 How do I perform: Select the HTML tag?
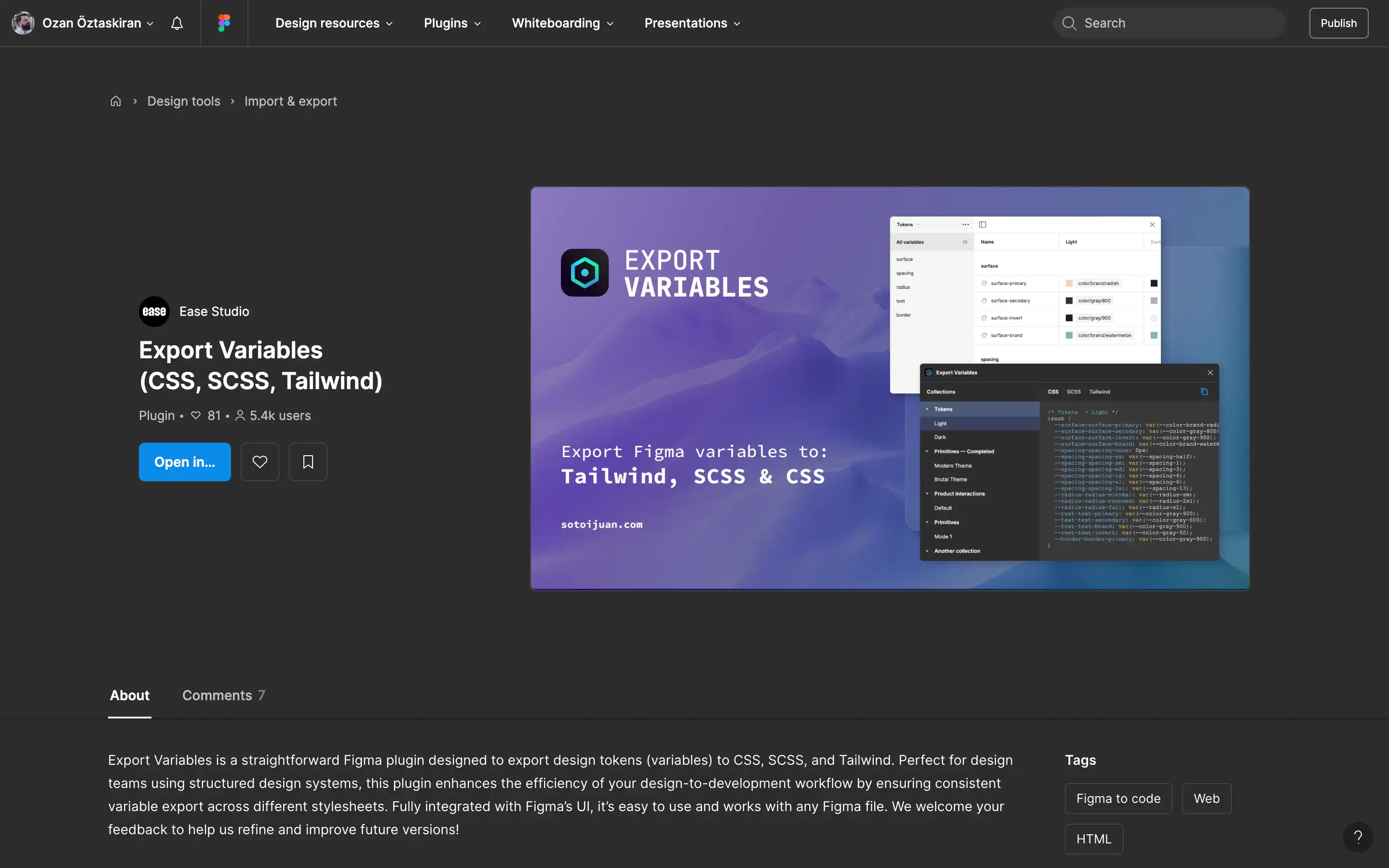[x=1094, y=839]
